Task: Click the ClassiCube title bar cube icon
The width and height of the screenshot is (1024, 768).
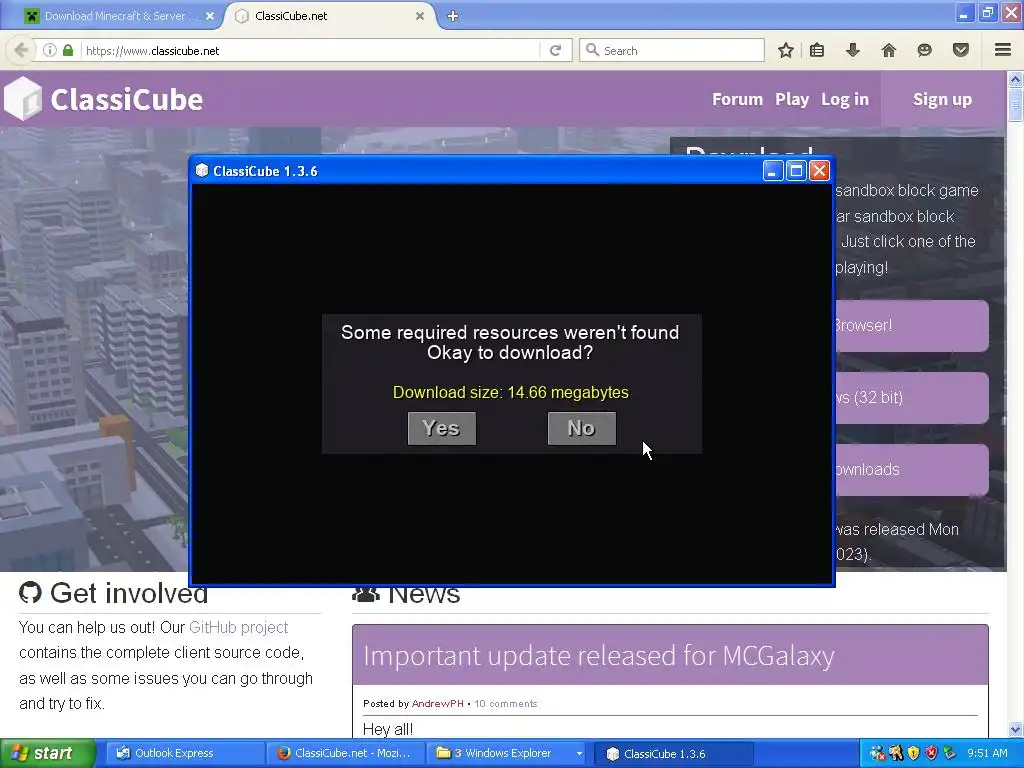Action: [x=202, y=170]
